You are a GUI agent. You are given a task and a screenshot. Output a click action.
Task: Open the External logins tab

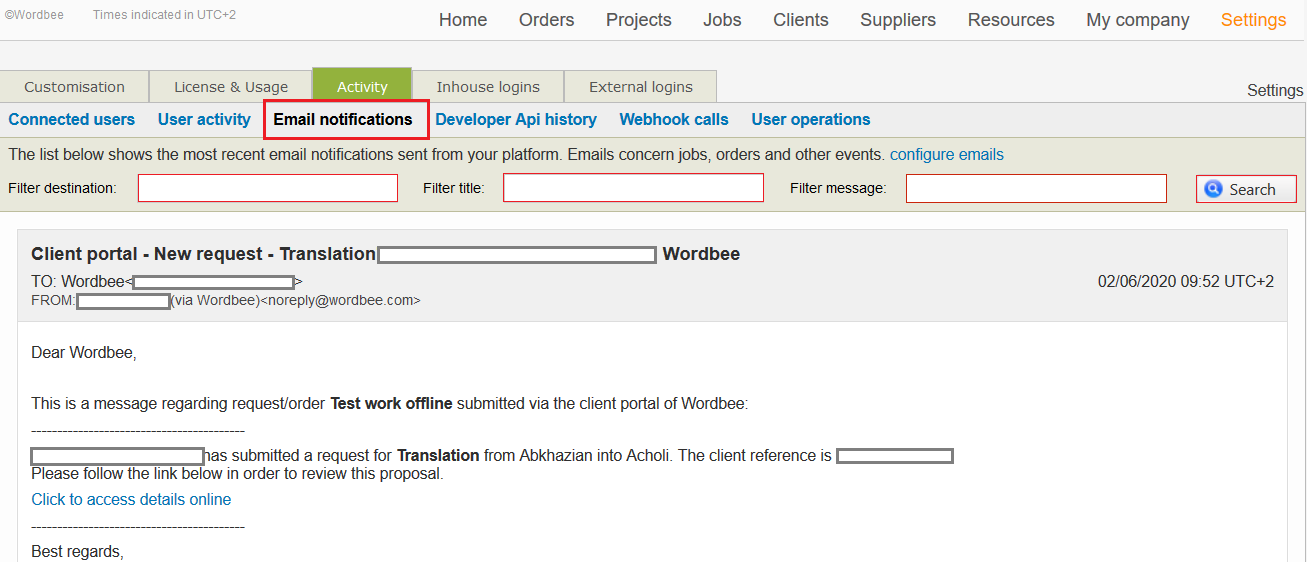[641, 87]
